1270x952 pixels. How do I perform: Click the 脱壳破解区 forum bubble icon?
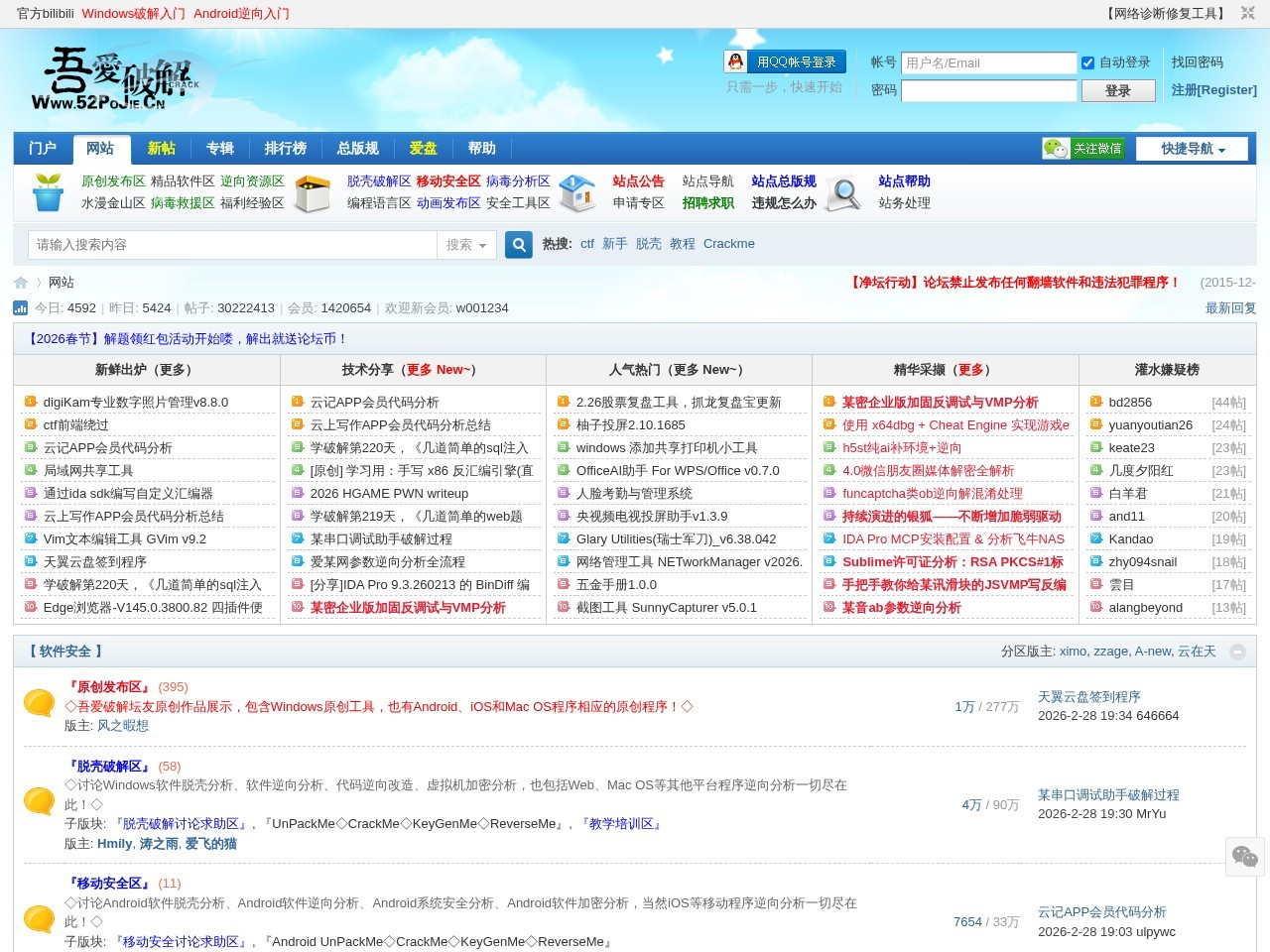click(x=39, y=801)
